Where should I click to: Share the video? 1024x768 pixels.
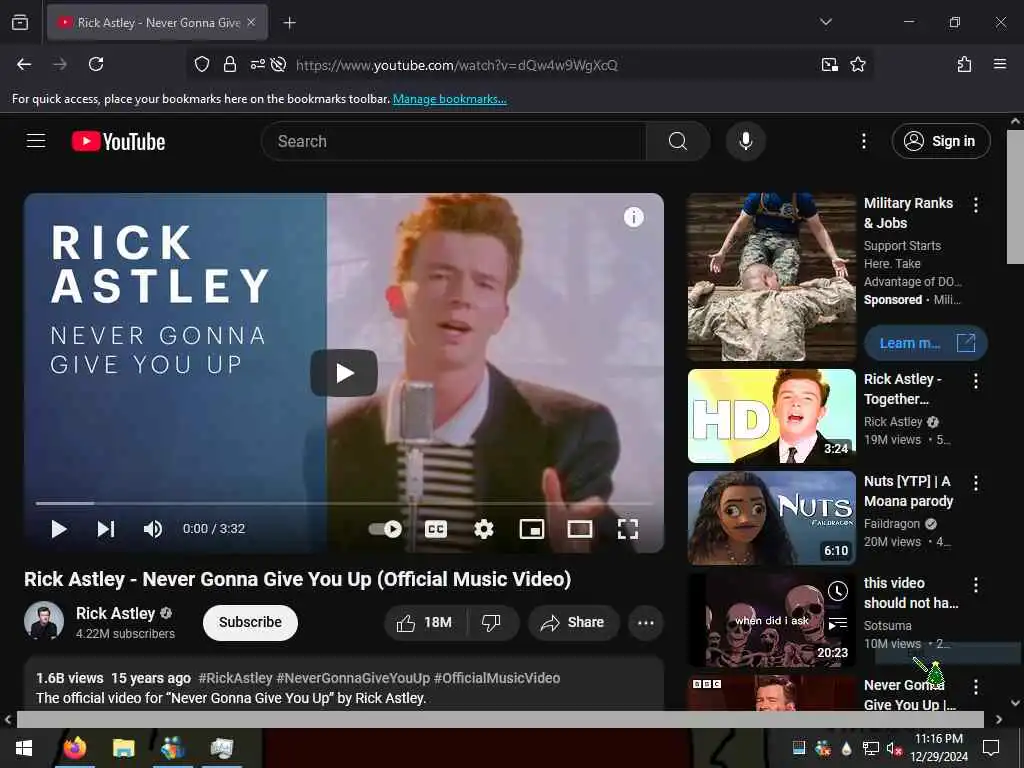(572, 622)
